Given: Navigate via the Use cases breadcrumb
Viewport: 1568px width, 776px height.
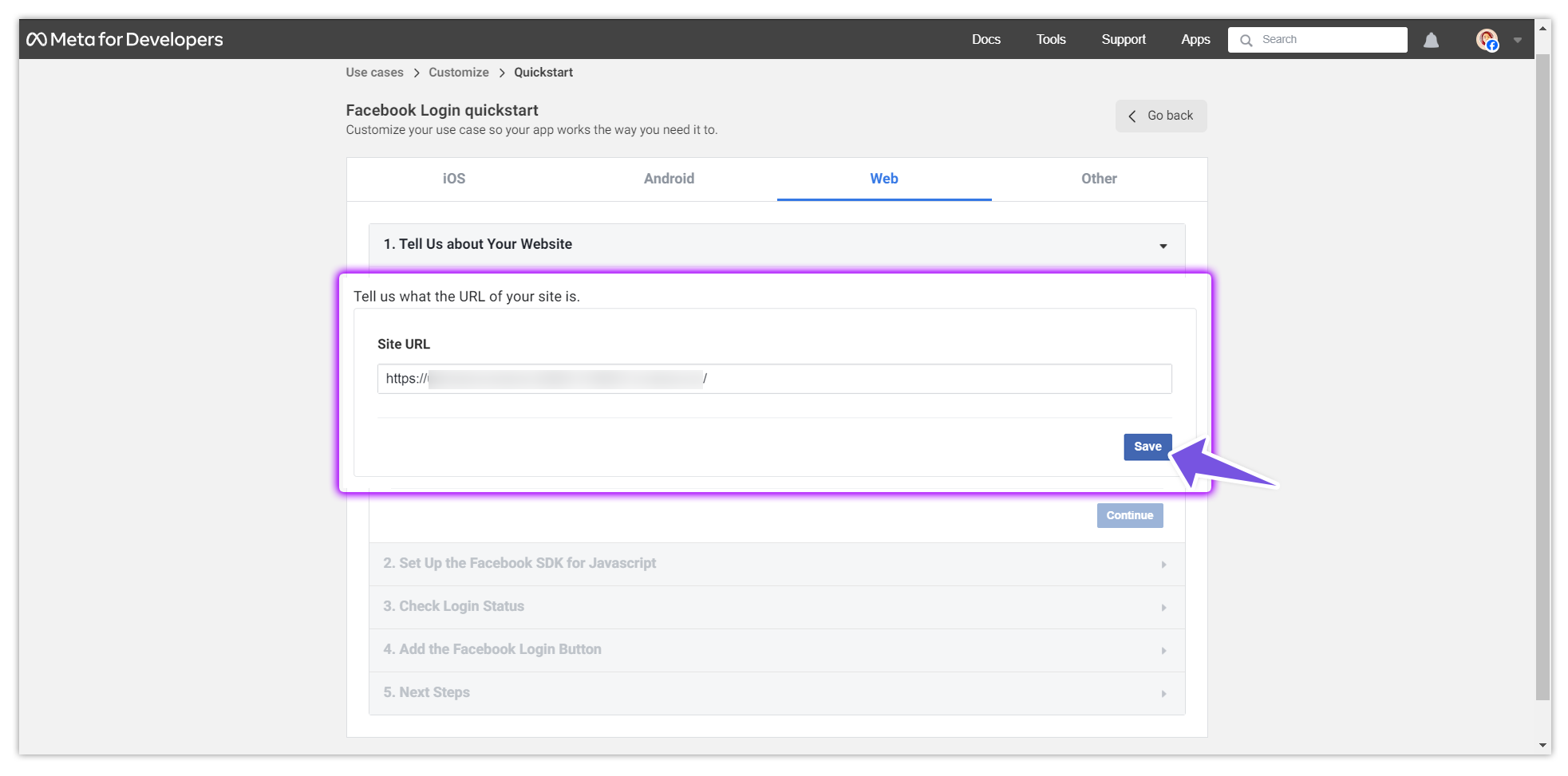Looking at the screenshot, I should [373, 72].
